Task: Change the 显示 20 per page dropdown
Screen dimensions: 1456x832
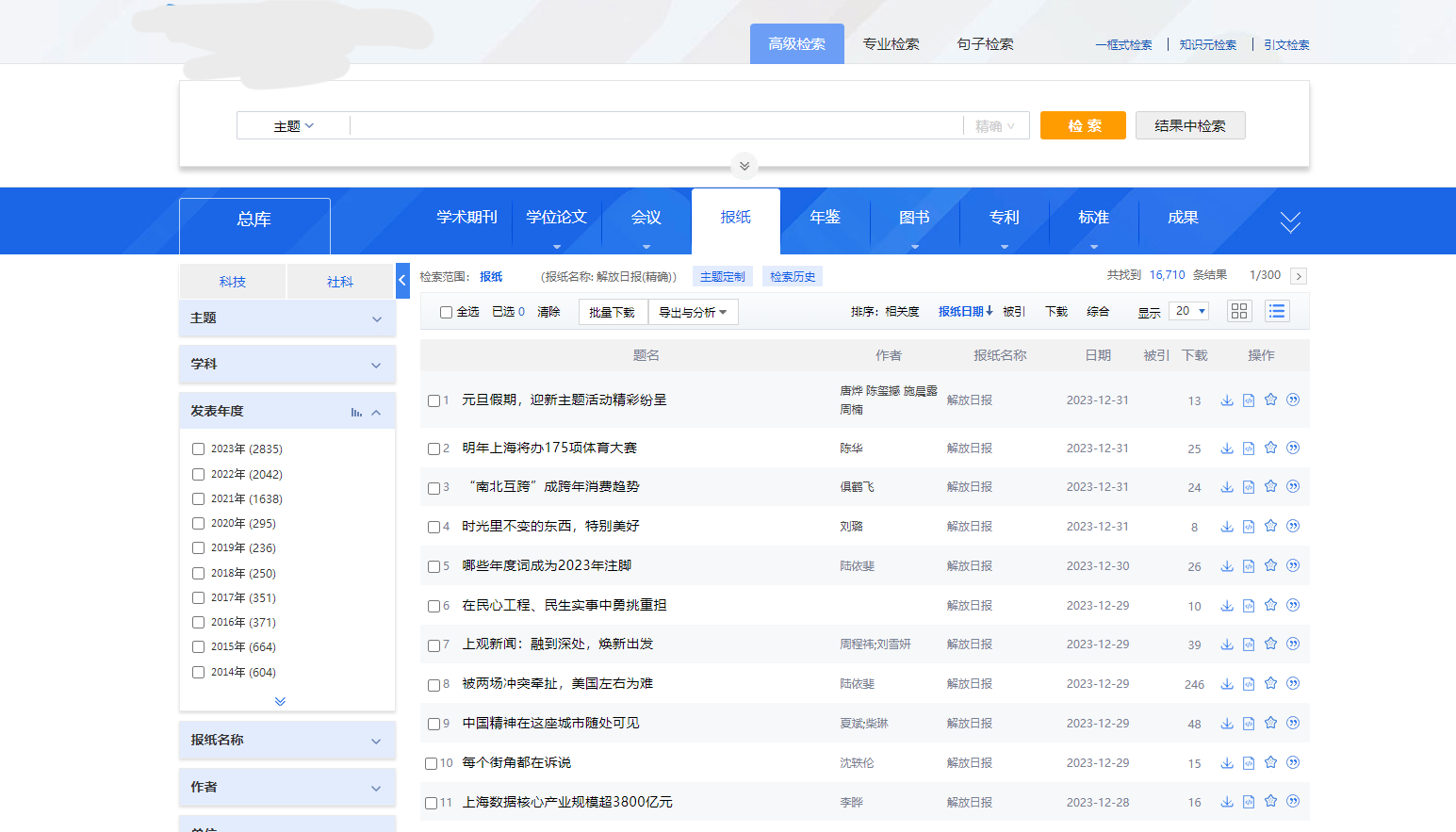Action: [x=1188, y=311]
